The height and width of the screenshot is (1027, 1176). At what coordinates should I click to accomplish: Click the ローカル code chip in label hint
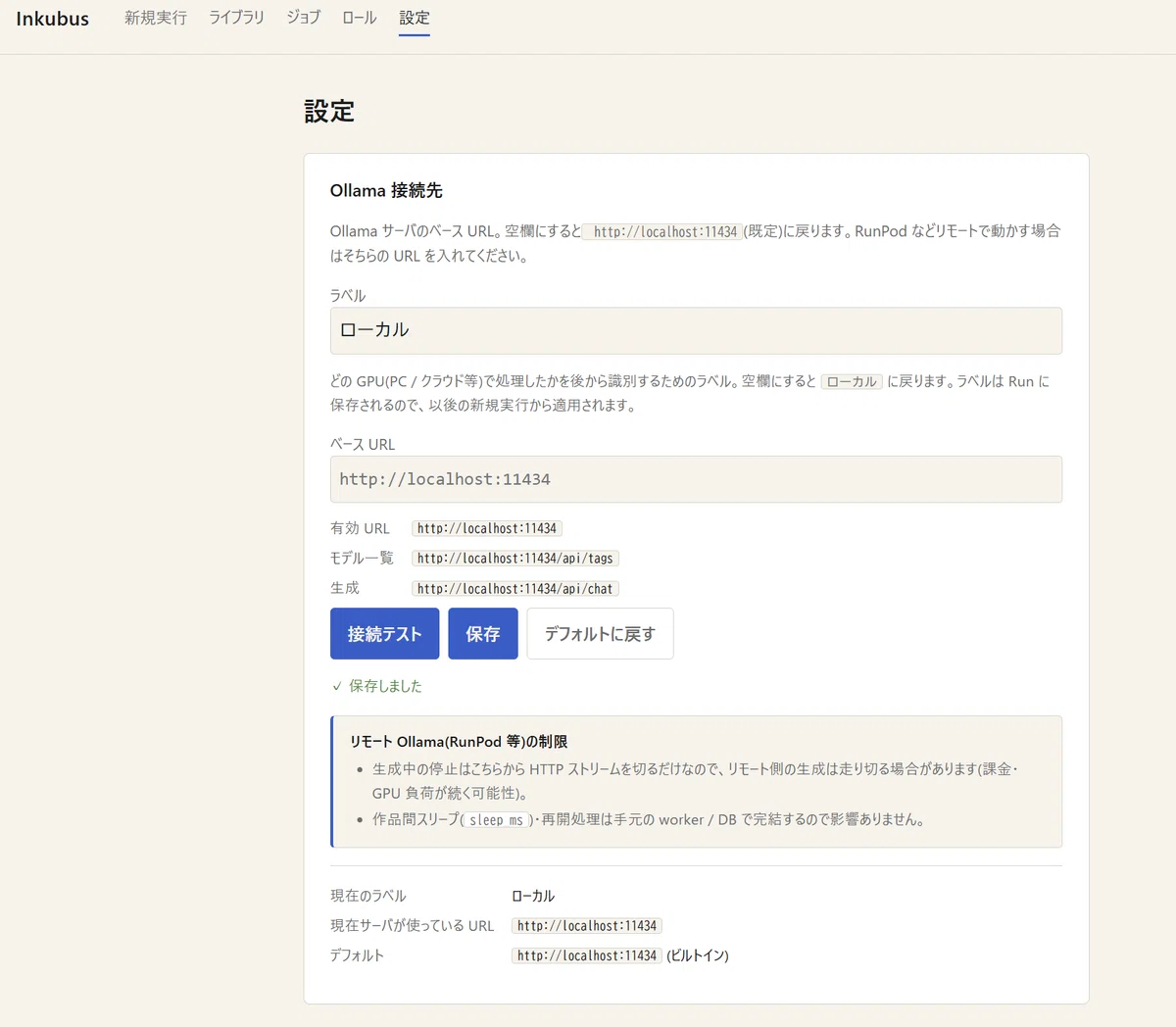pyautogui.click(x=852, y=381)
